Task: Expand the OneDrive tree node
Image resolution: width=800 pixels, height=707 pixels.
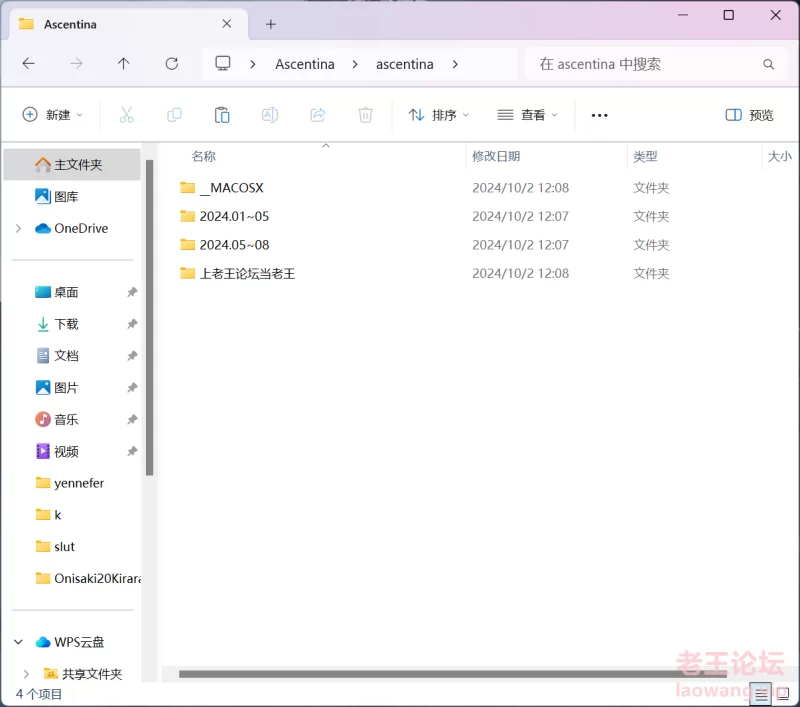Action: coord(18,229)
